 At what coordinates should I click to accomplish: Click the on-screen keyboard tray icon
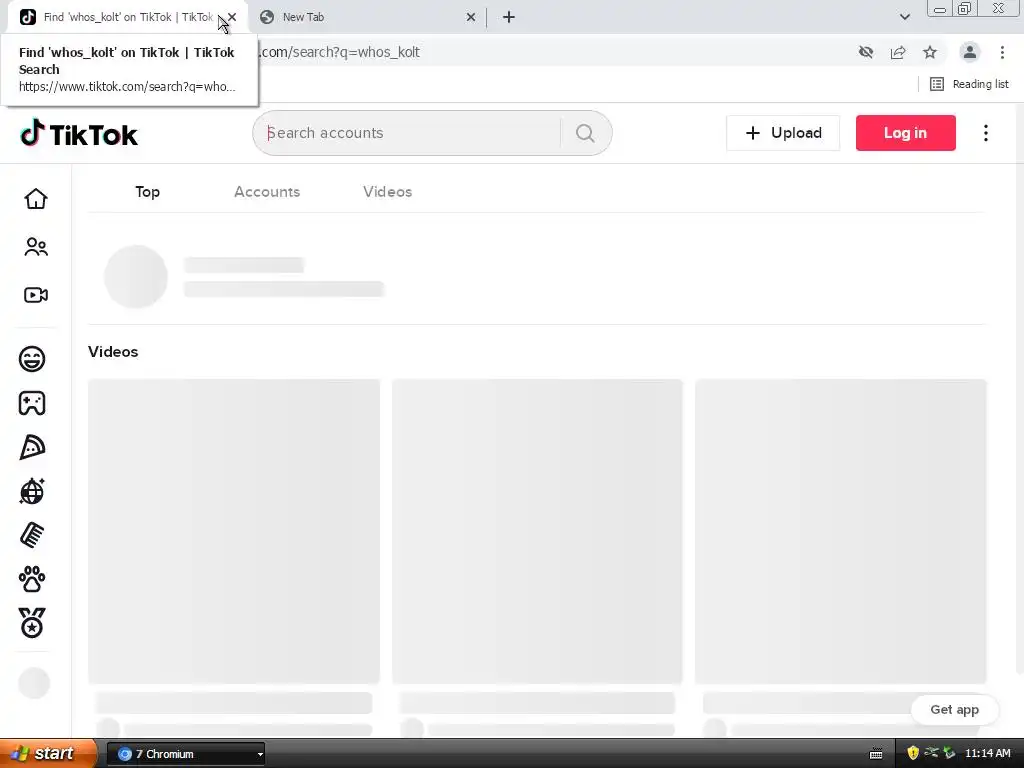tap(876, 754)
